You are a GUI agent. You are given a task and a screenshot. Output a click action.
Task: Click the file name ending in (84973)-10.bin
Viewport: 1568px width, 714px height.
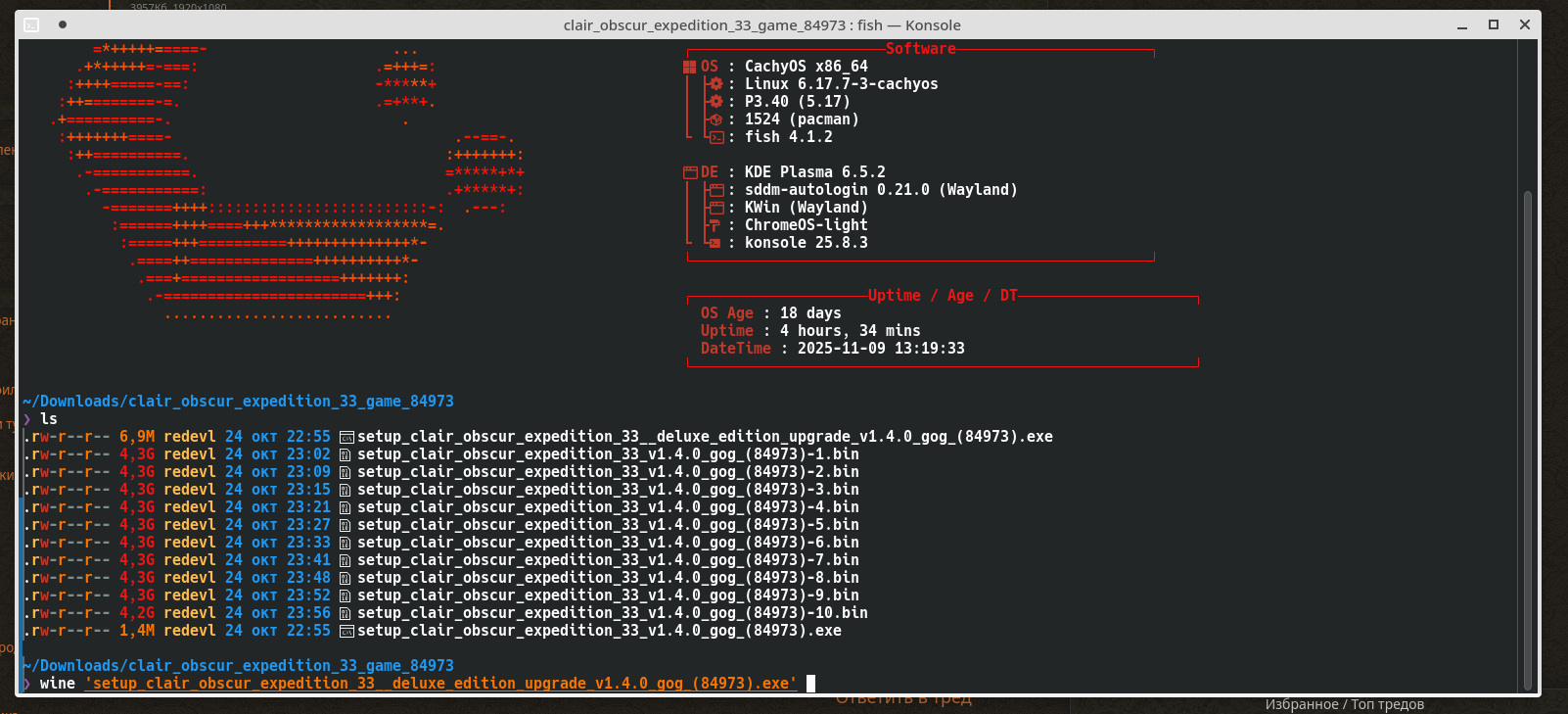pyautogui.click(x=613, y=613)
